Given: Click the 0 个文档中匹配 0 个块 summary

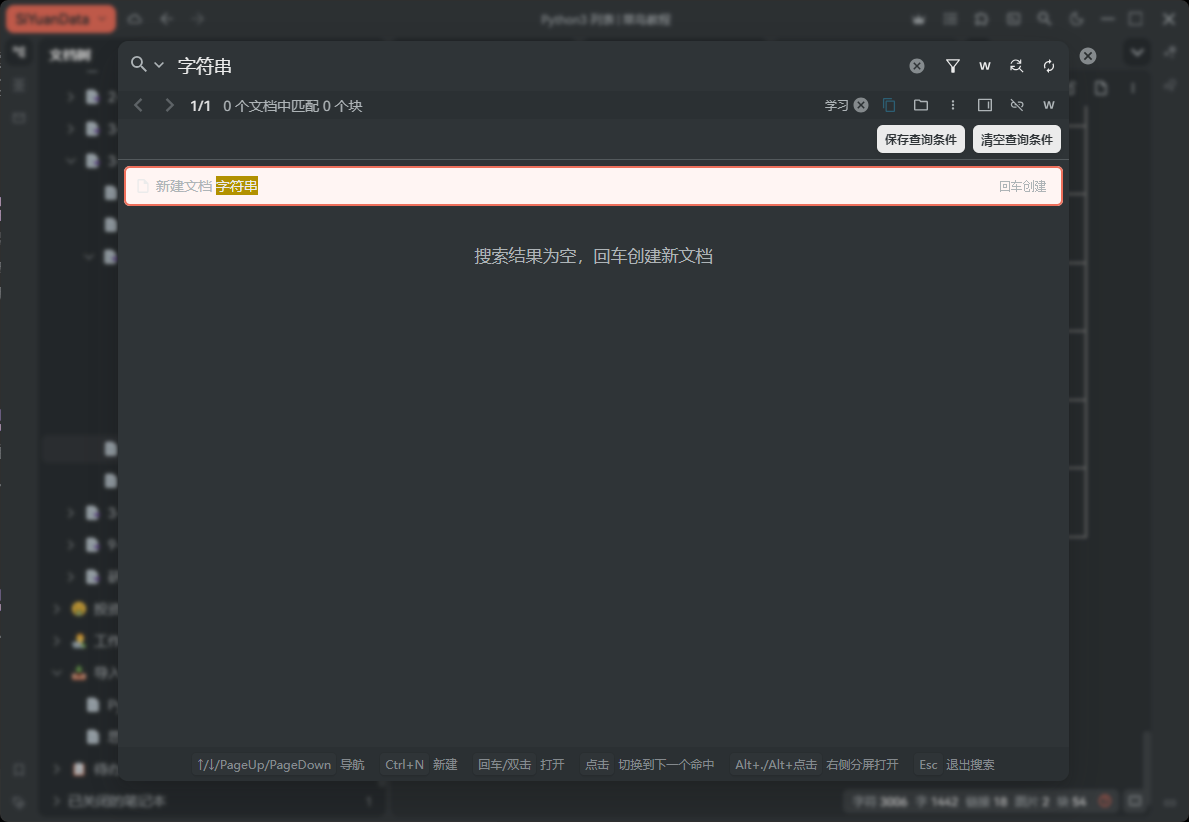Looking at the screenshot, I should [x=293, y=106].
